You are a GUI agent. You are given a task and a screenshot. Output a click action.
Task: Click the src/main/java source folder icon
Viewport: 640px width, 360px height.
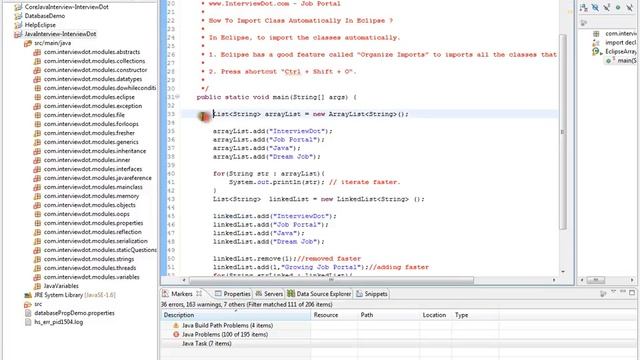[27, 43]
